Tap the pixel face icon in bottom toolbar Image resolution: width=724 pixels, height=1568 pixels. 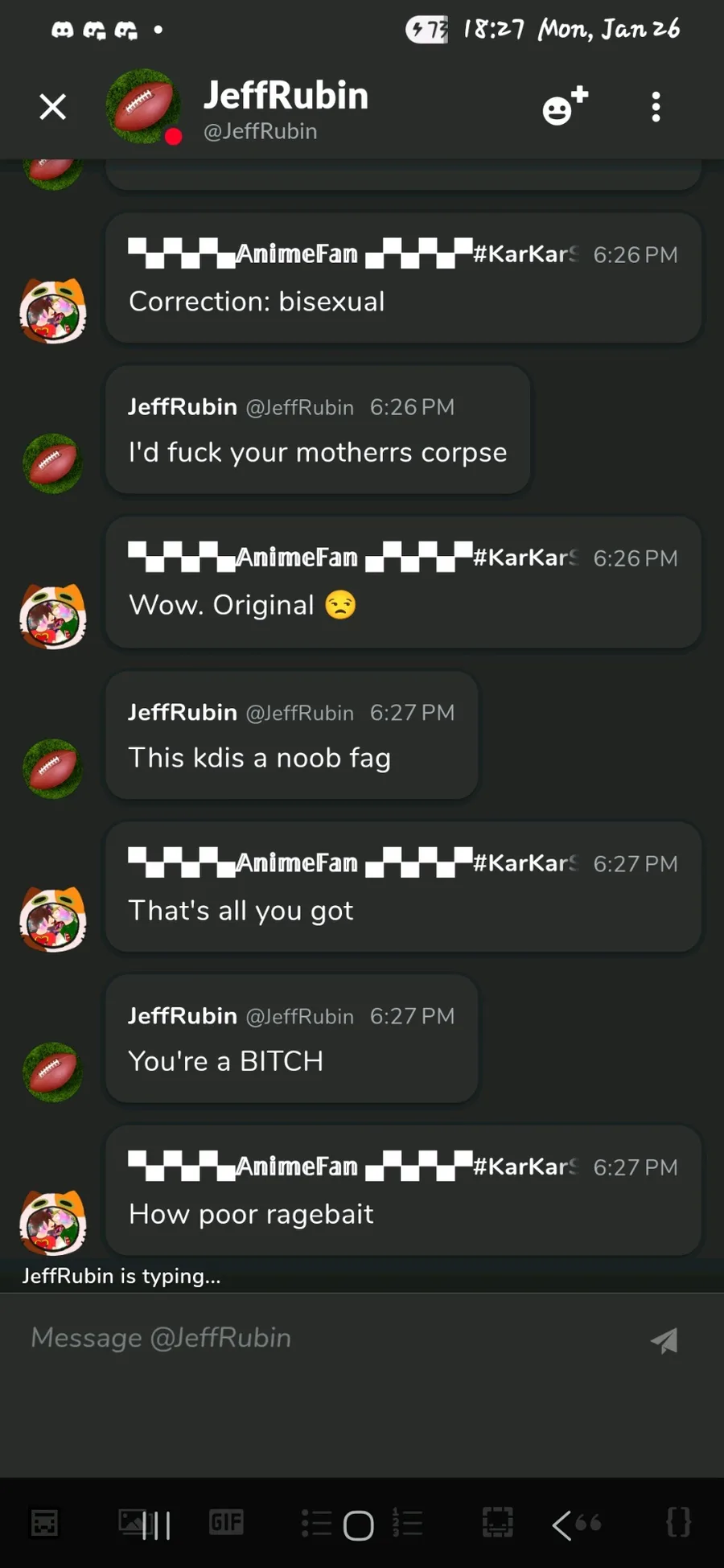44,1522
